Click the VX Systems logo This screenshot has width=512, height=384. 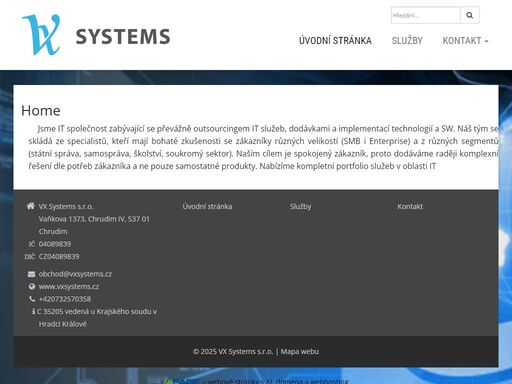pyautogui.click(x=96, y=35)
